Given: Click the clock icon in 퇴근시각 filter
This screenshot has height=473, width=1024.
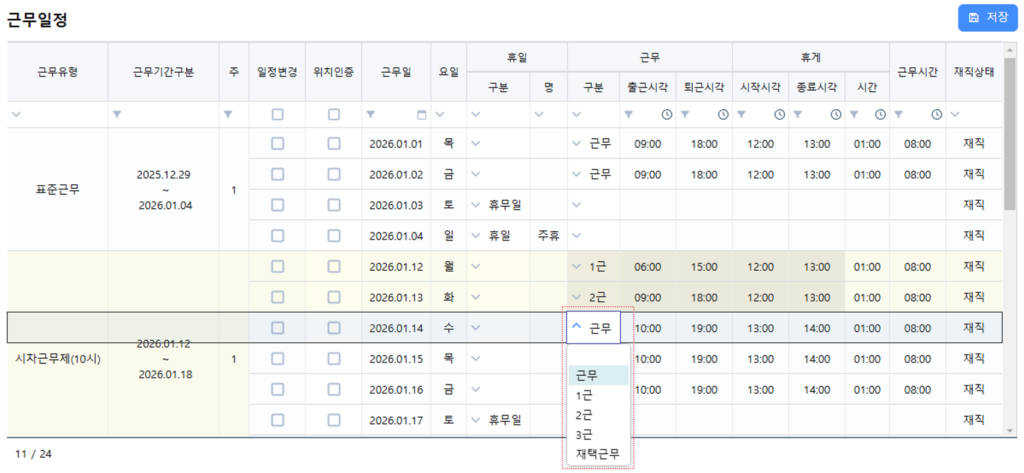Looking at the screenshot, I should click(x=721, y=115).
